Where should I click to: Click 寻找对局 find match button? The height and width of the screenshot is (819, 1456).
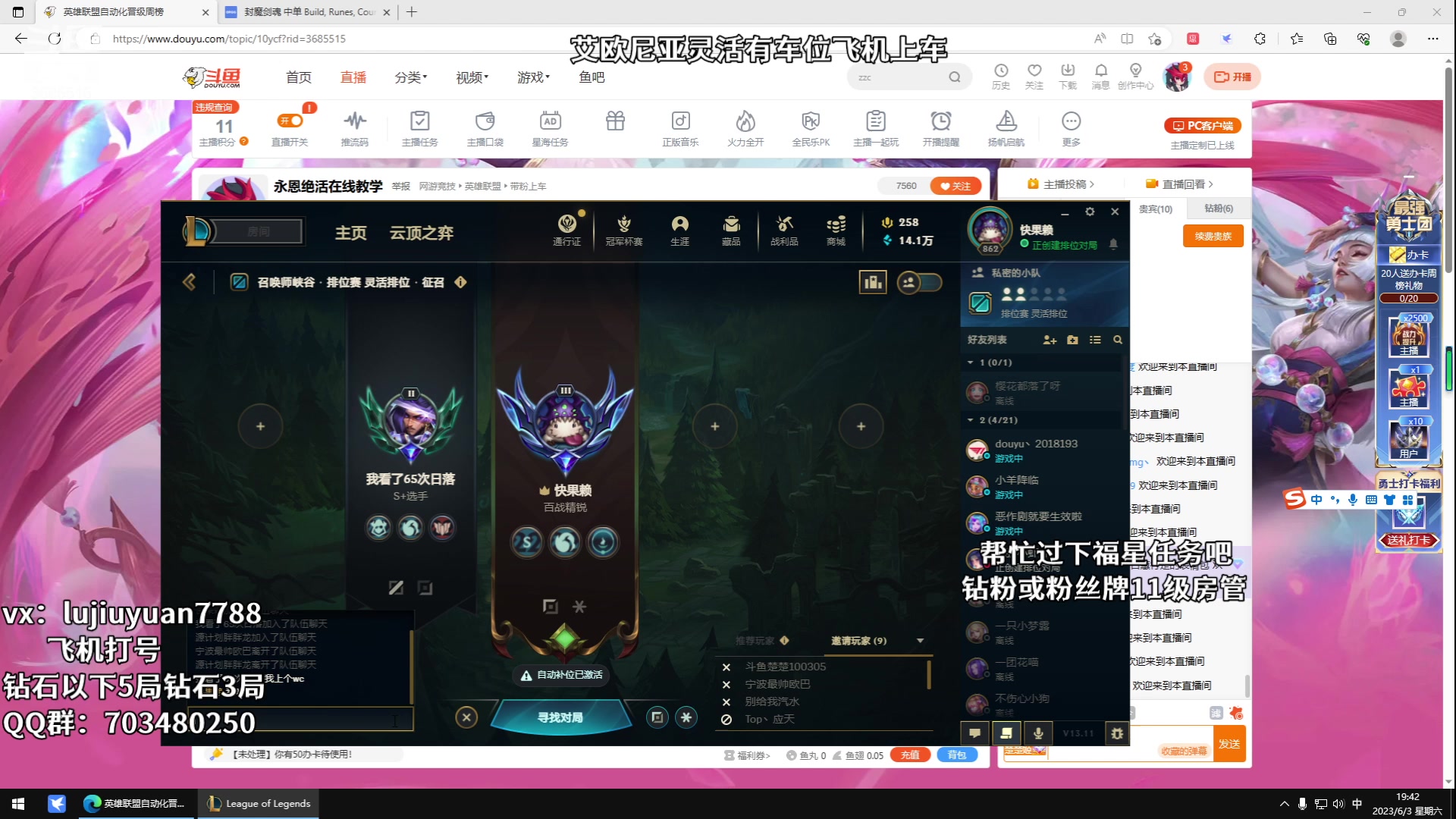560,717
